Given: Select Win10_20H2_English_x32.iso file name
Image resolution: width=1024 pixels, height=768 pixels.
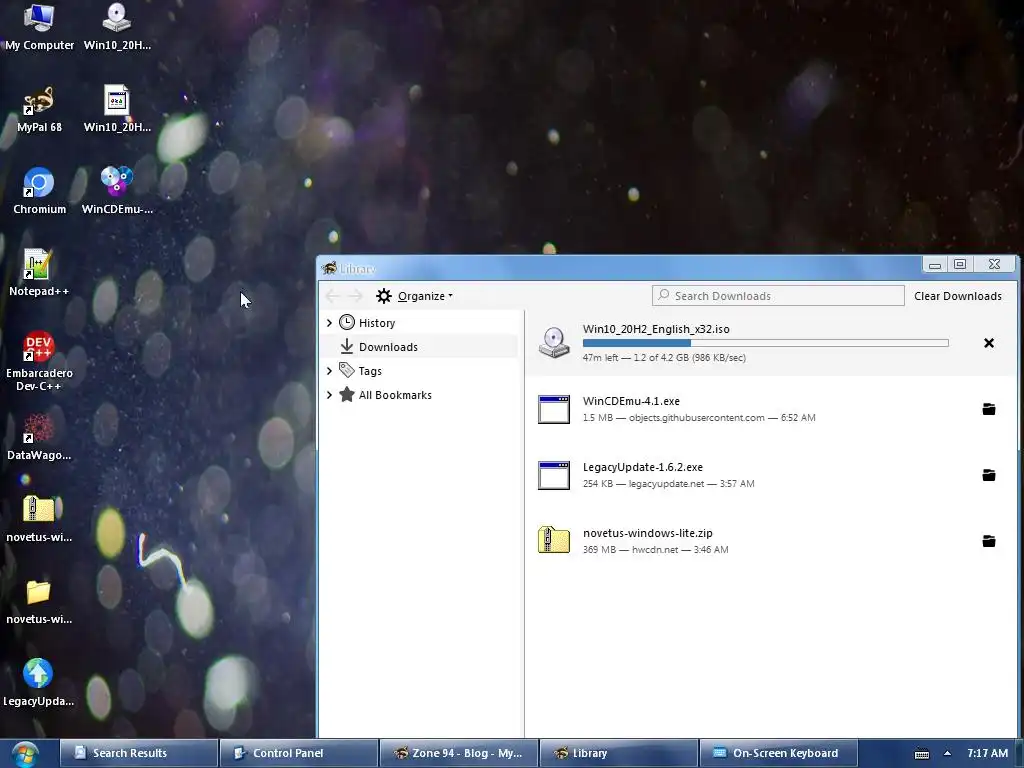Looking at the screenshot, I should [656, 329].
